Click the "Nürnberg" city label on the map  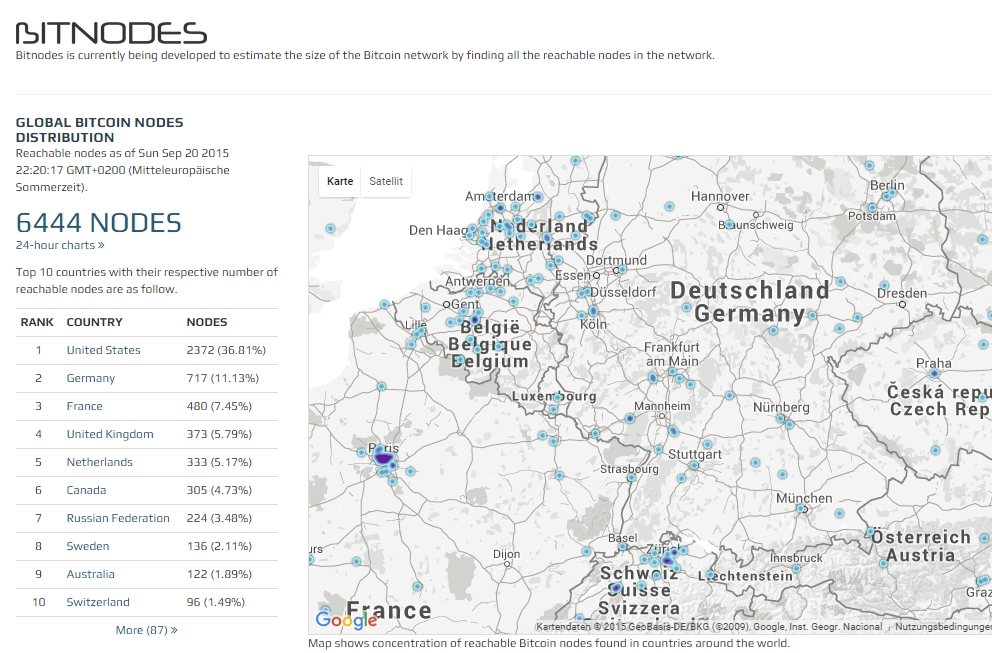781,407
